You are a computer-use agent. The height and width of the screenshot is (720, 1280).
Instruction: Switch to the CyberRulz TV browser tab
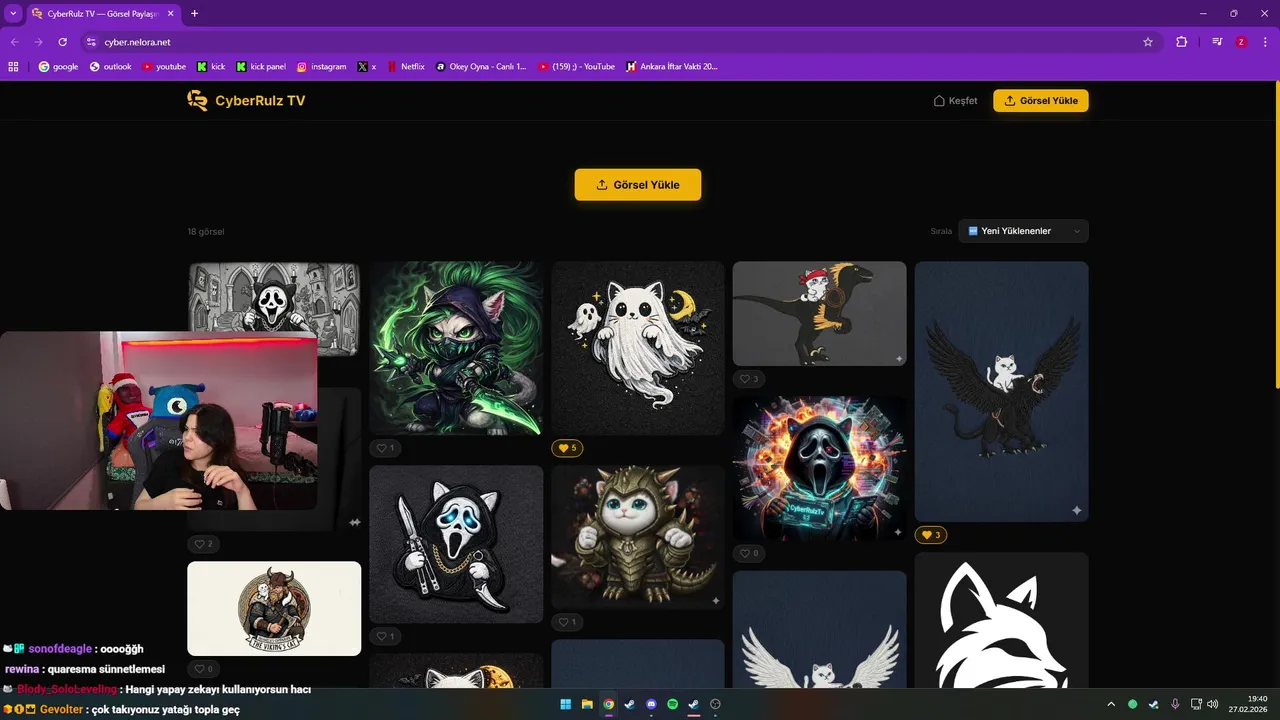tap(103, 14)
